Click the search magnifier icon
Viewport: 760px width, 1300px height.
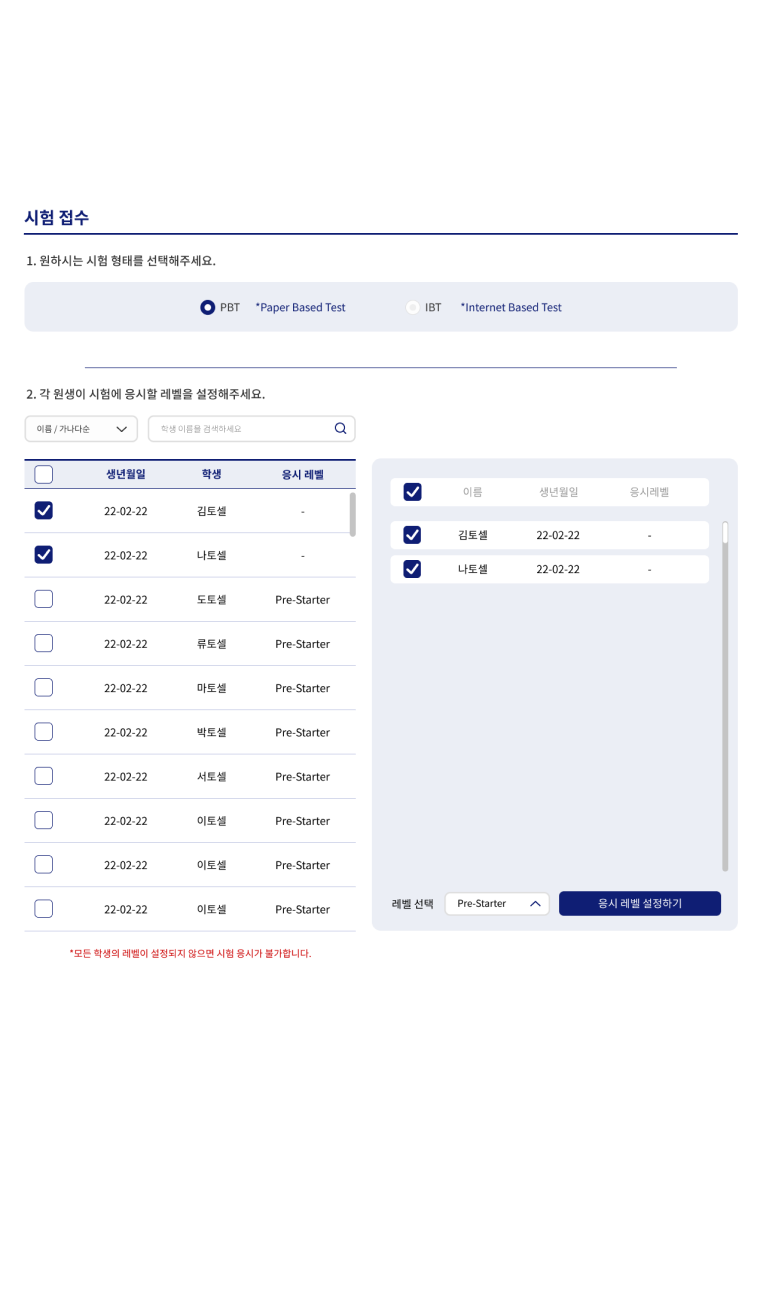[x=340, y=428]
